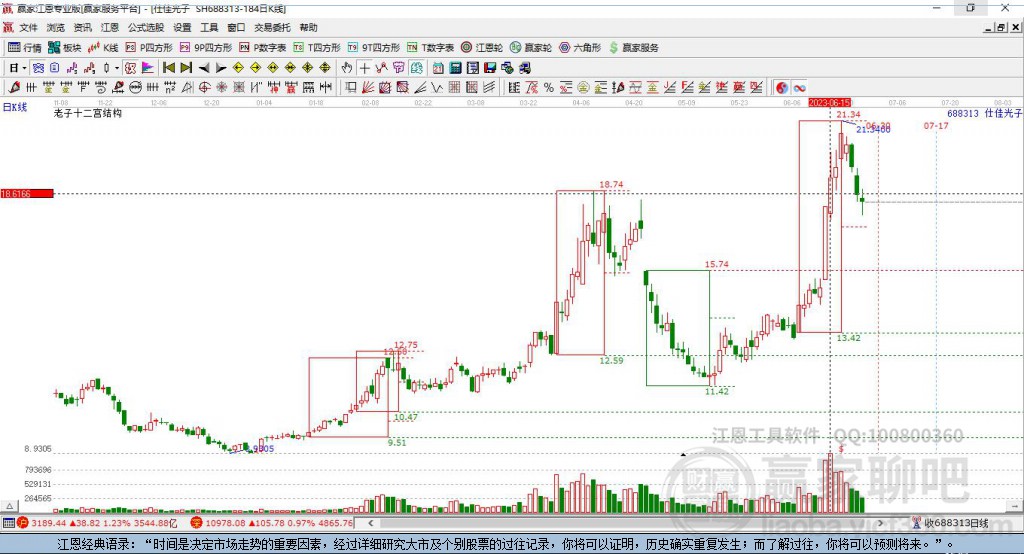The width and height of the screenshot is (1024, 554).
Task: Open the T四方形 tool
Action: tap(317, 48)
